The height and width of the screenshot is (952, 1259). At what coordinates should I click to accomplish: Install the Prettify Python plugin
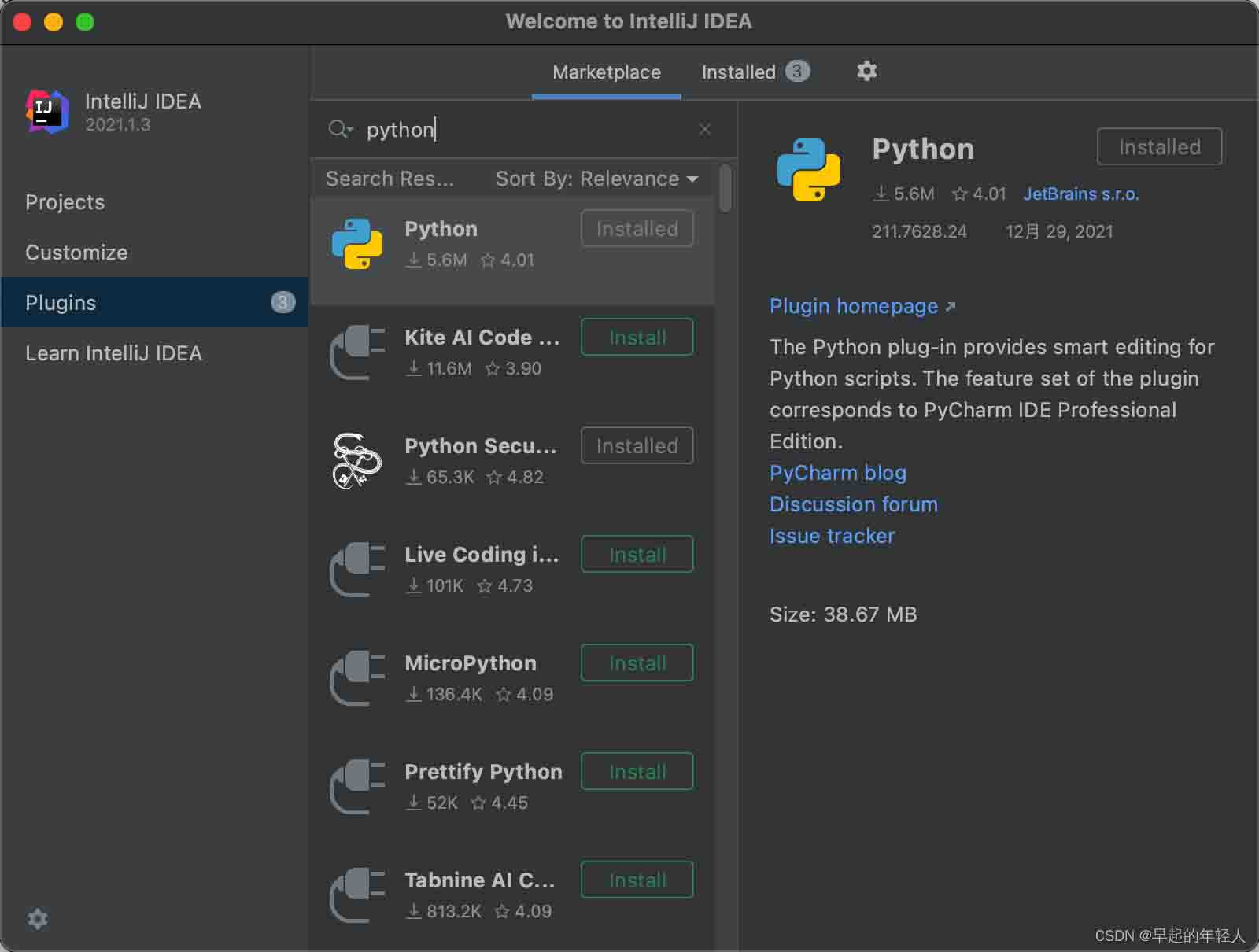pos(637,772)
